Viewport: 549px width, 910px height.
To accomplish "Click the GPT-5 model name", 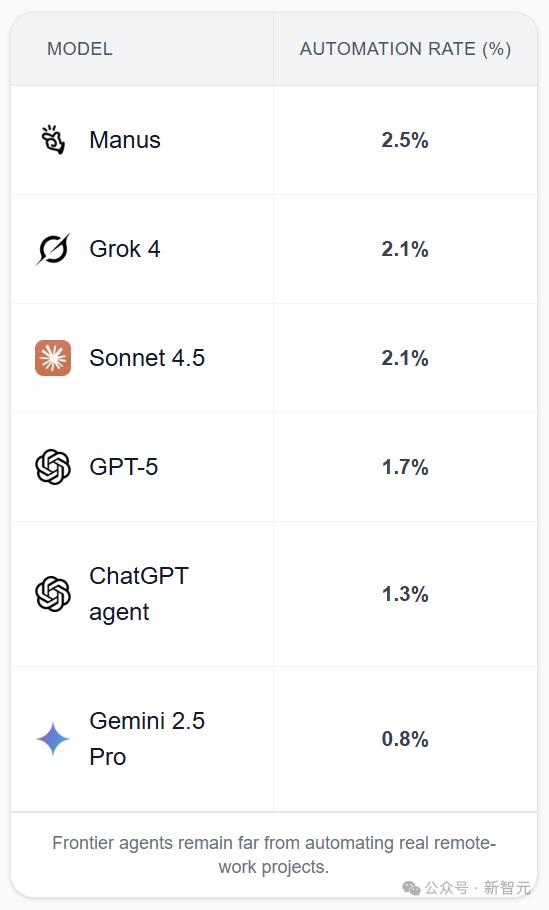I will [x=124, y=467].
